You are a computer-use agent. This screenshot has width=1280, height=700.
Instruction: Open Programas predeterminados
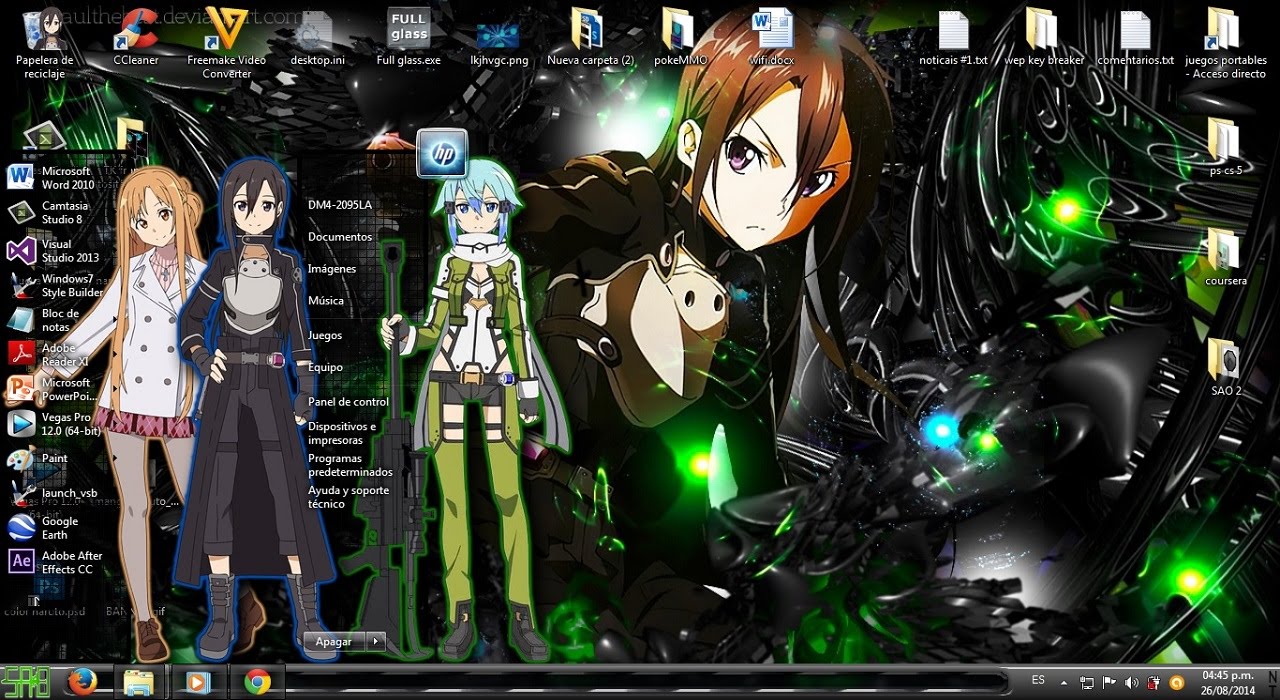point(350,465)
